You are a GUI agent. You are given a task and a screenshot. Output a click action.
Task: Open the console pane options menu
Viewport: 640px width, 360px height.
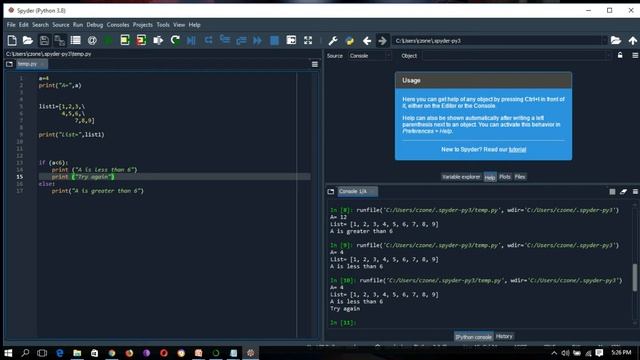pos(635,191)
